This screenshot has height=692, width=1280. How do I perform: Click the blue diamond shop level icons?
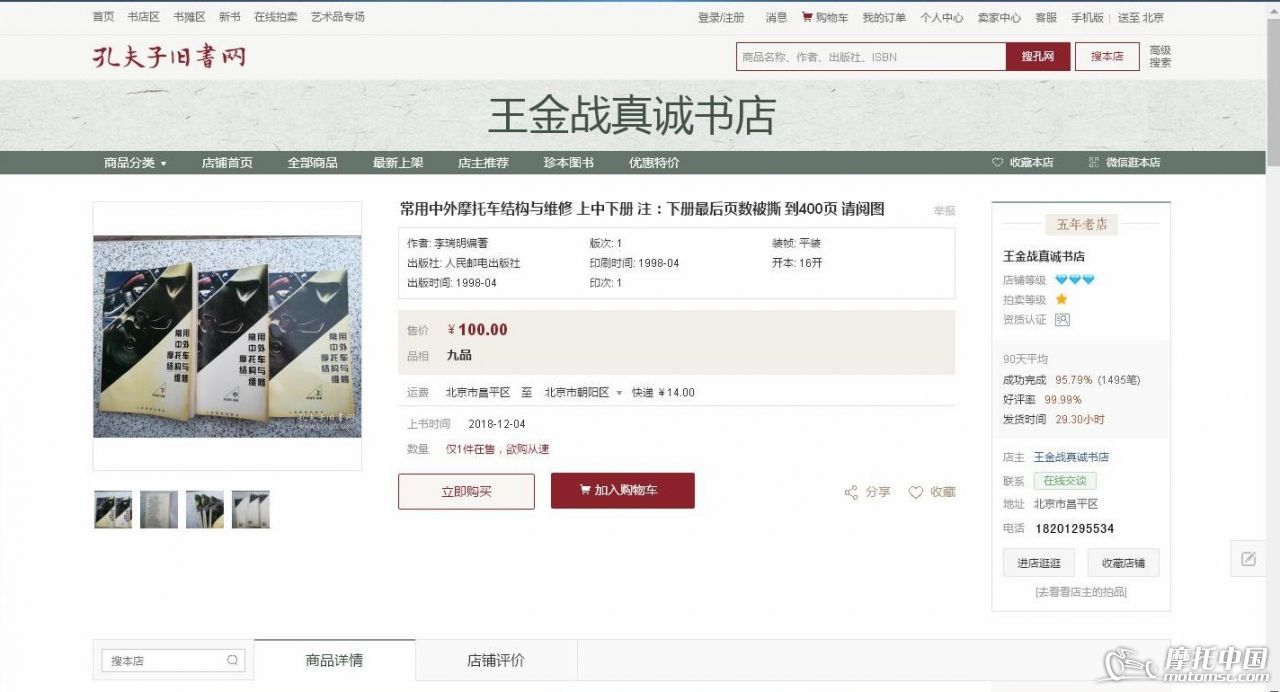1075,280
